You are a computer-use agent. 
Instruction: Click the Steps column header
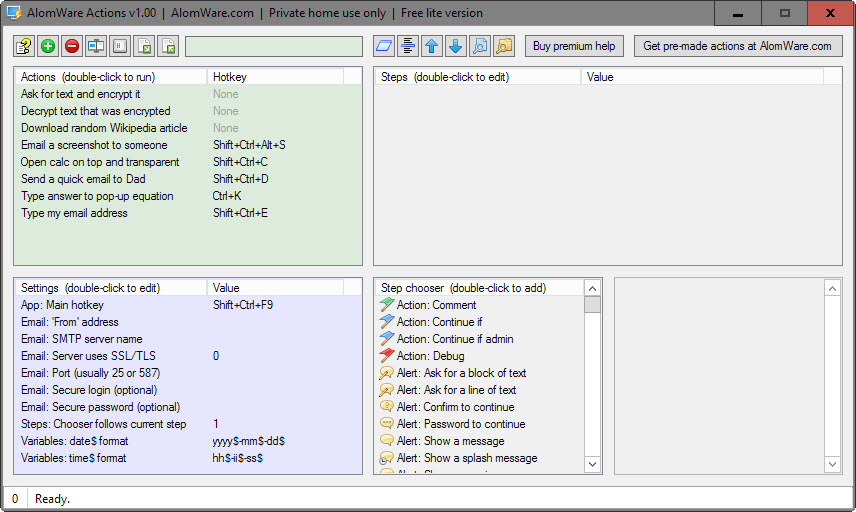click(478, 77)
